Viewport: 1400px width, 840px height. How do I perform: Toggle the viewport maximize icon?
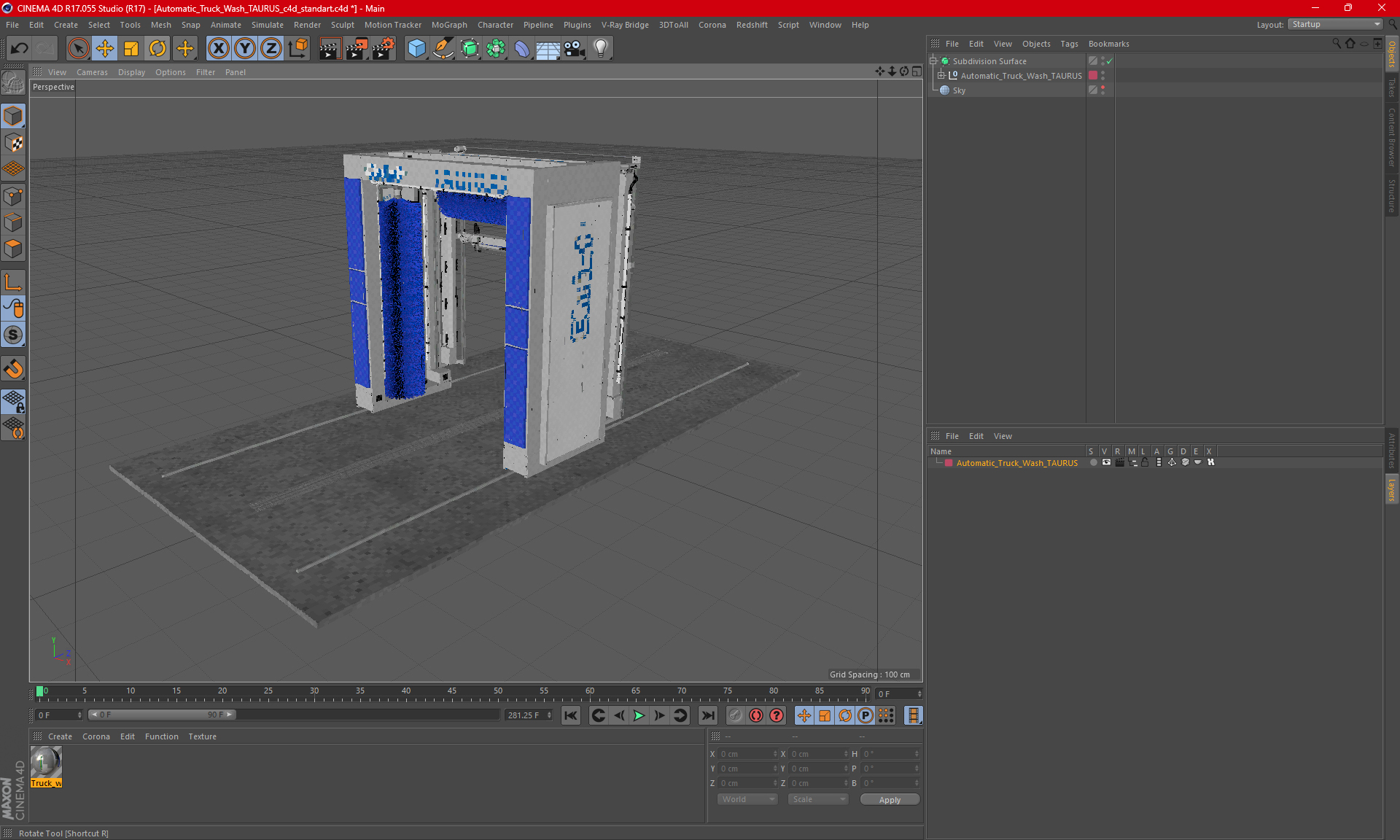click(917, 71)
